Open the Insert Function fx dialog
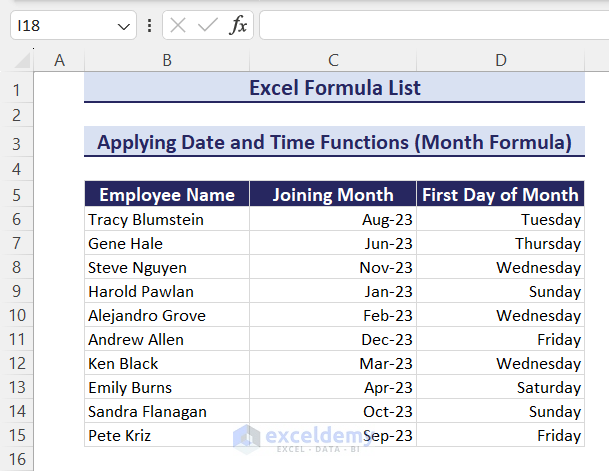This screenshot has height=471, width=609. (238, 26)
